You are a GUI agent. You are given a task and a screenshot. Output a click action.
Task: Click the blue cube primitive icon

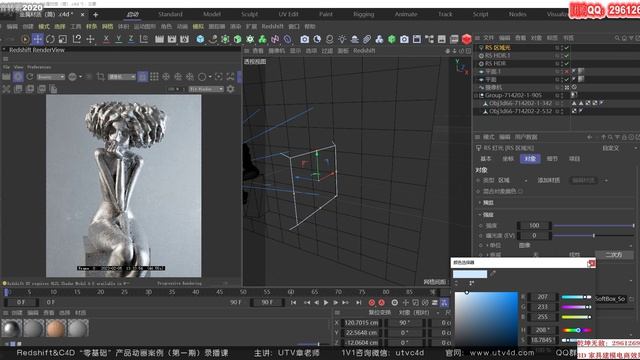tap(200, 39)
